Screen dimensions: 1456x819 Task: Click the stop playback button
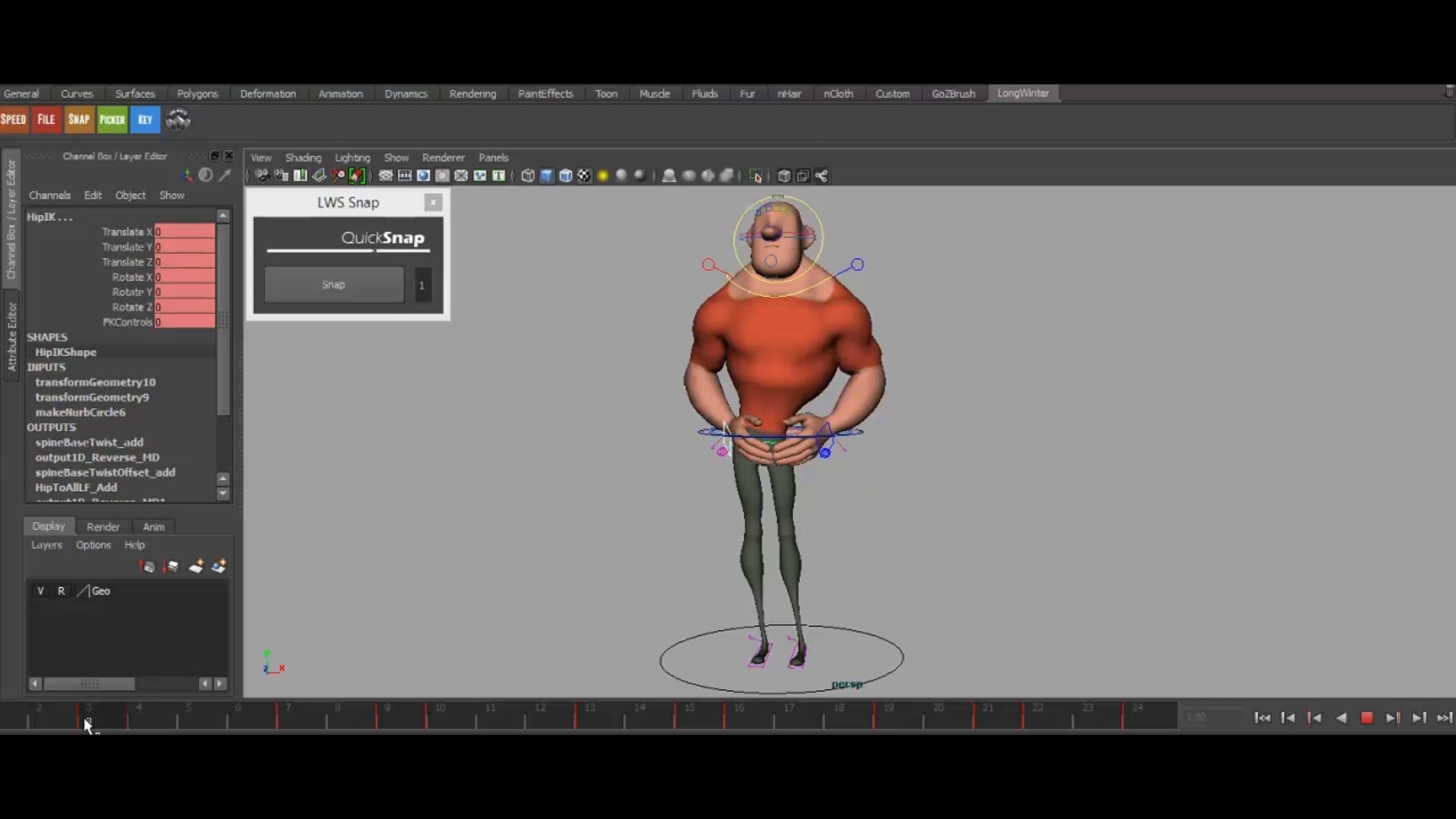(1366, 718)
